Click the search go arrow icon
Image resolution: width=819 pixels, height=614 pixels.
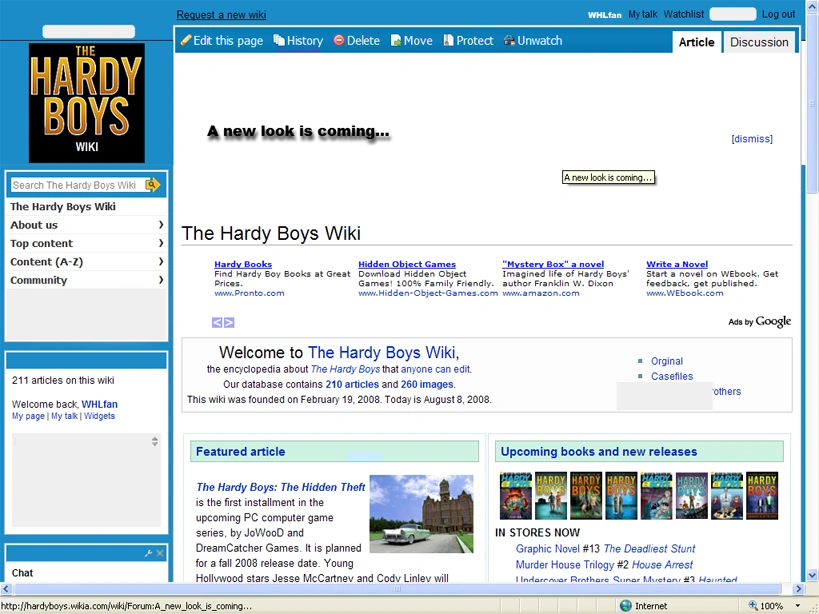point(153,185)
